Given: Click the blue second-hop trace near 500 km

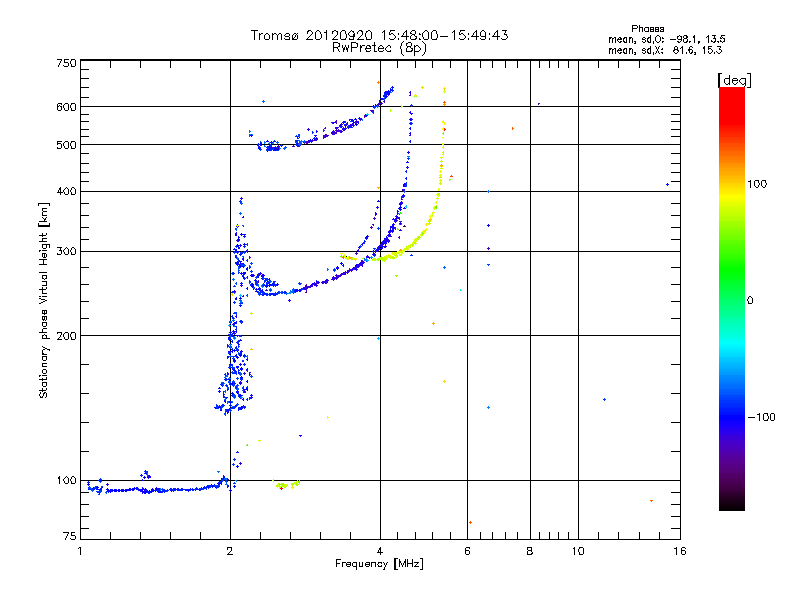Looking at the screenshot, I should (x=326, y=120).
